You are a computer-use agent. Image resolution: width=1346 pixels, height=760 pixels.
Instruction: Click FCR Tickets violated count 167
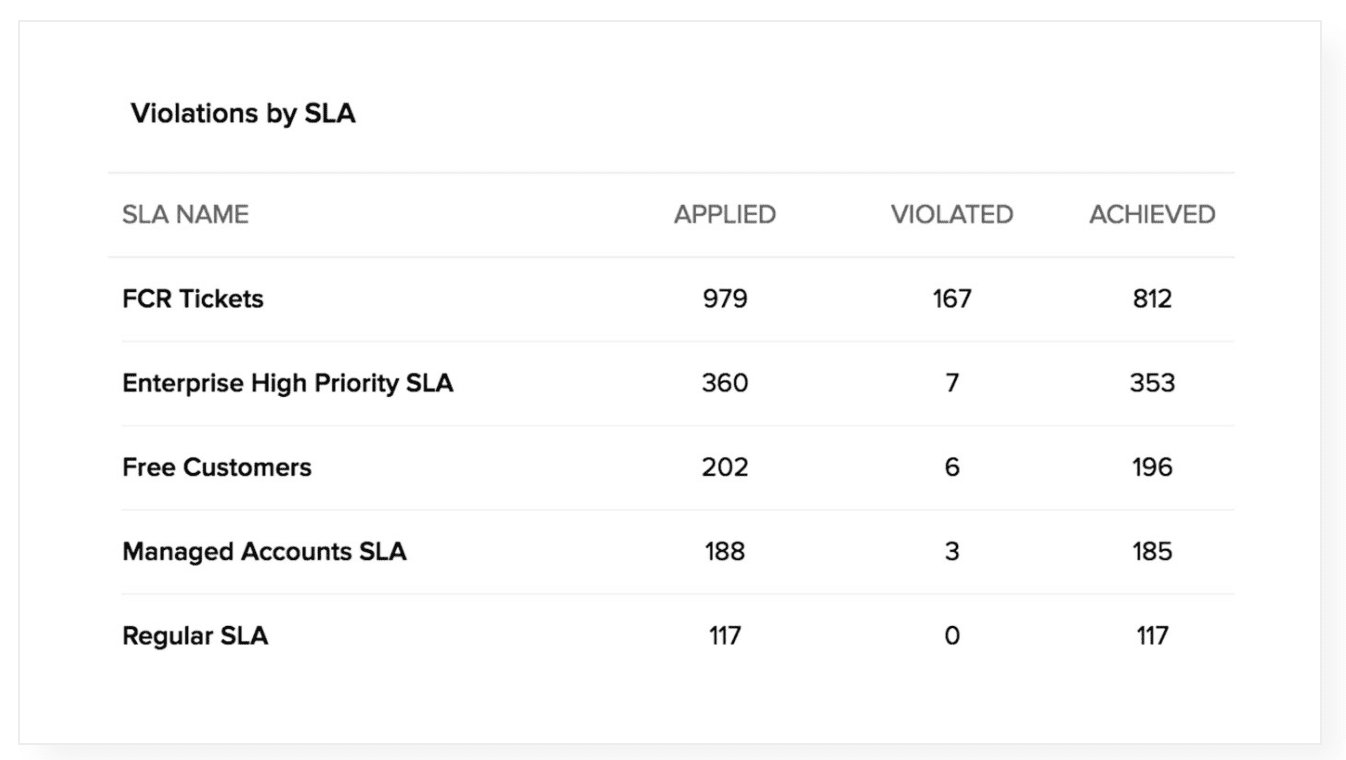tap(952, 299)
